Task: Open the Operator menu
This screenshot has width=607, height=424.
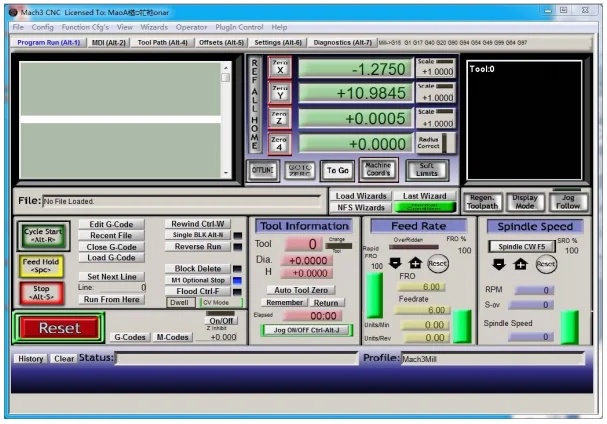Action: coord(192,27)
